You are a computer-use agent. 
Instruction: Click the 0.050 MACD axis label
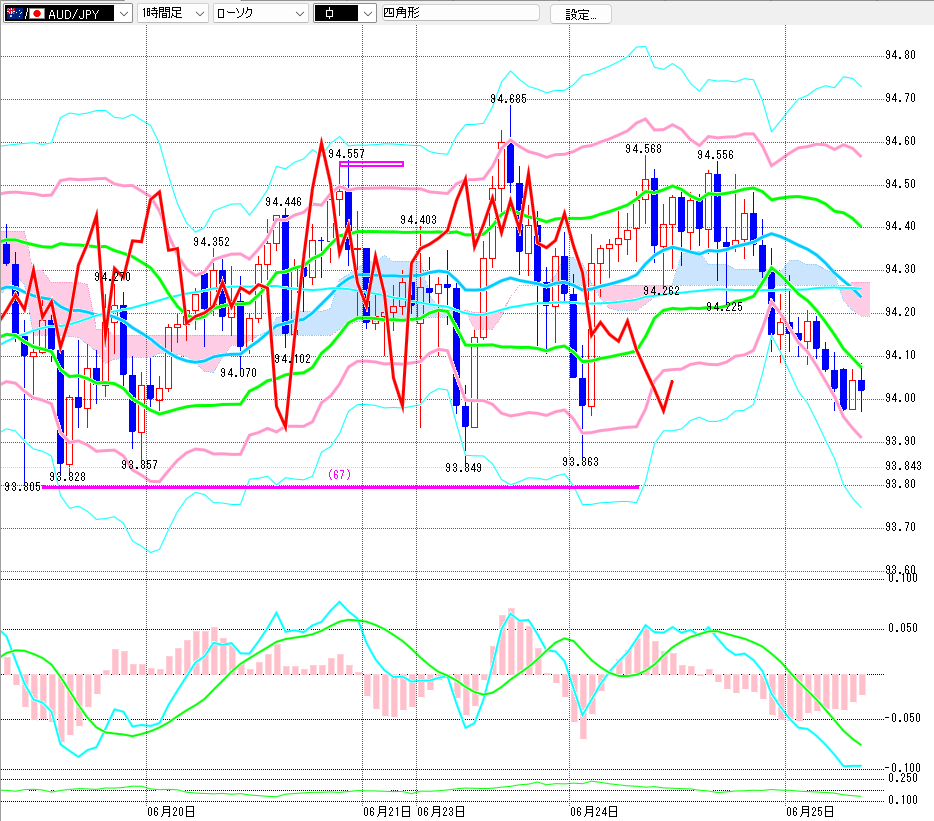point(902,628)
